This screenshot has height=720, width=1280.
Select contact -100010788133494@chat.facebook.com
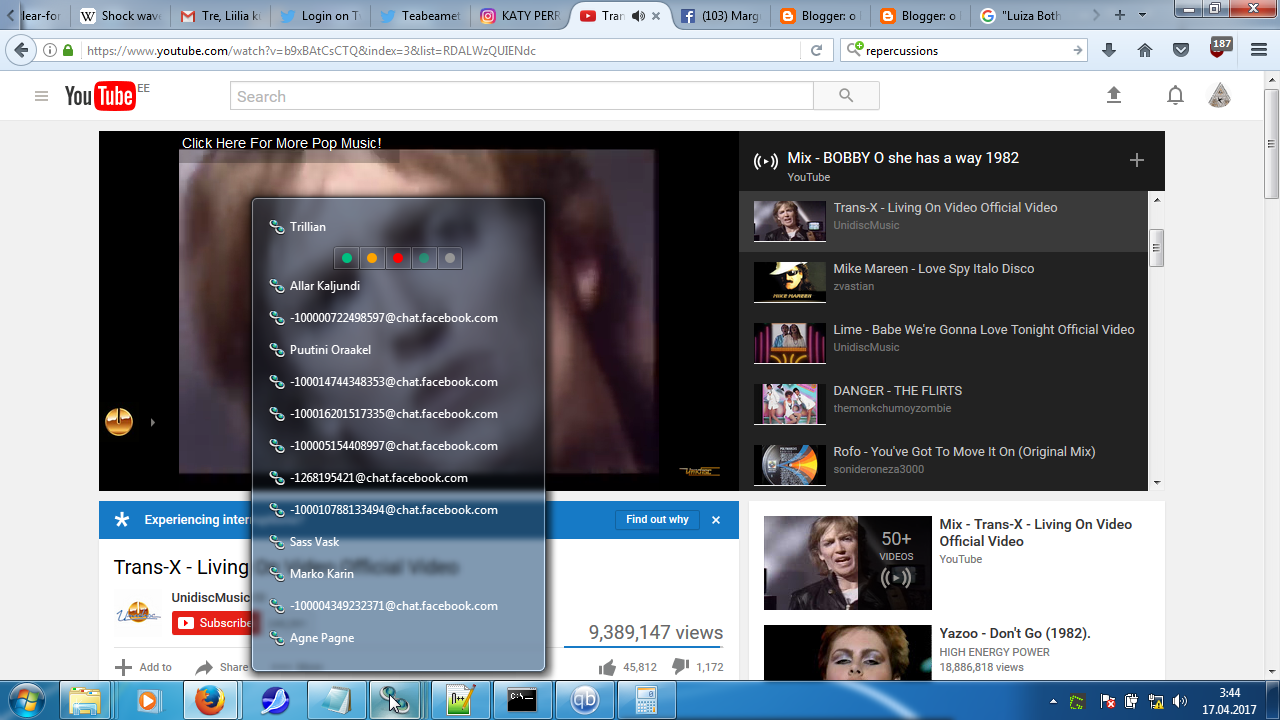coord(398,510)
